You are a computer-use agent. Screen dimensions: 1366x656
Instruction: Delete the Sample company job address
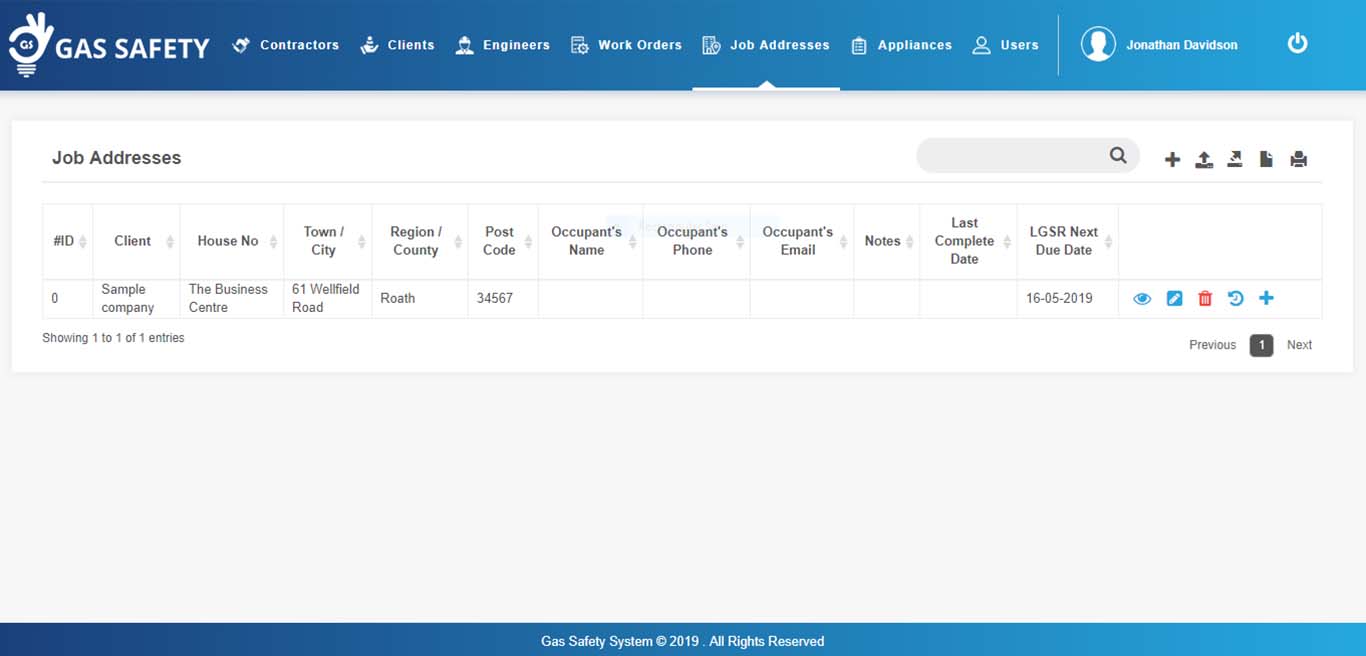[1205, 298]
